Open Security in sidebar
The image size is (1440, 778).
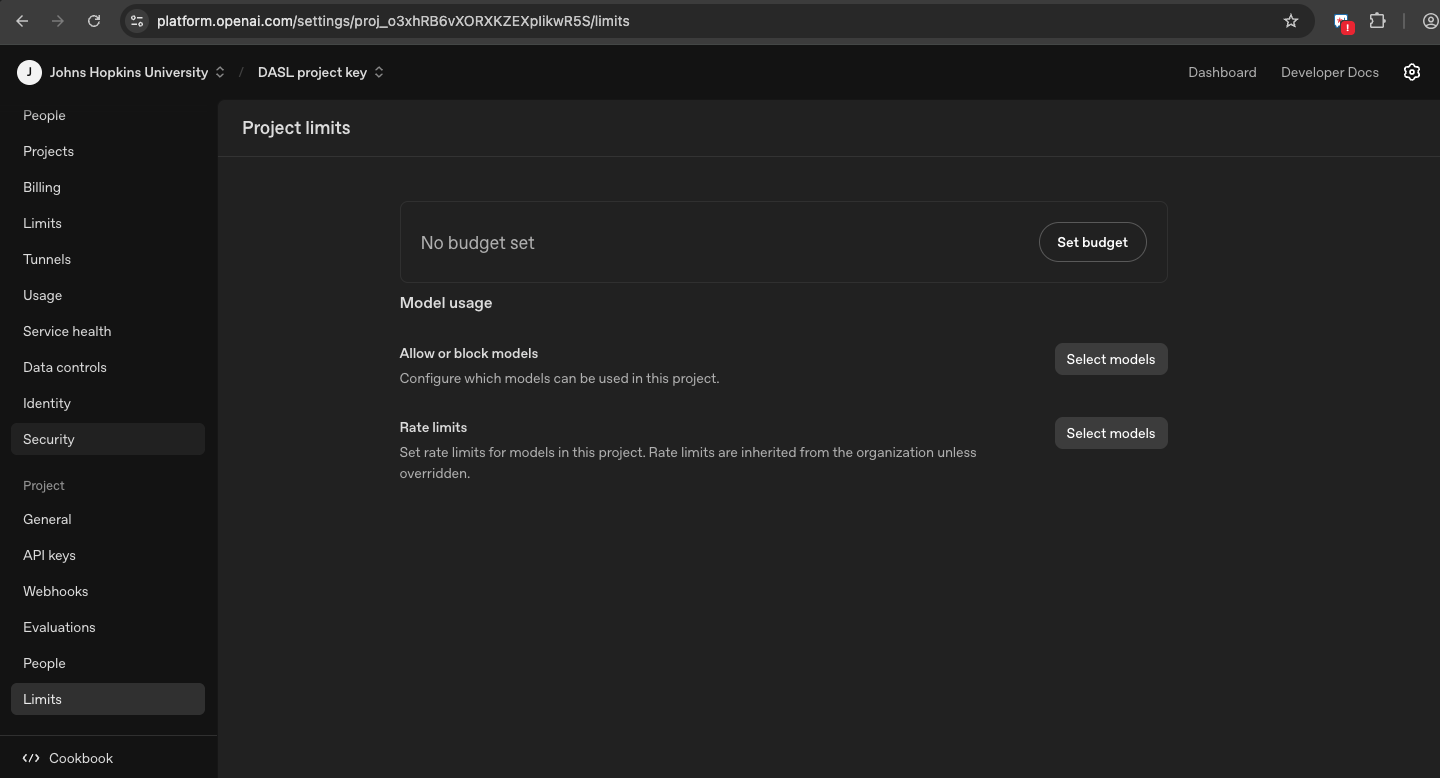(x=108, y=439)
